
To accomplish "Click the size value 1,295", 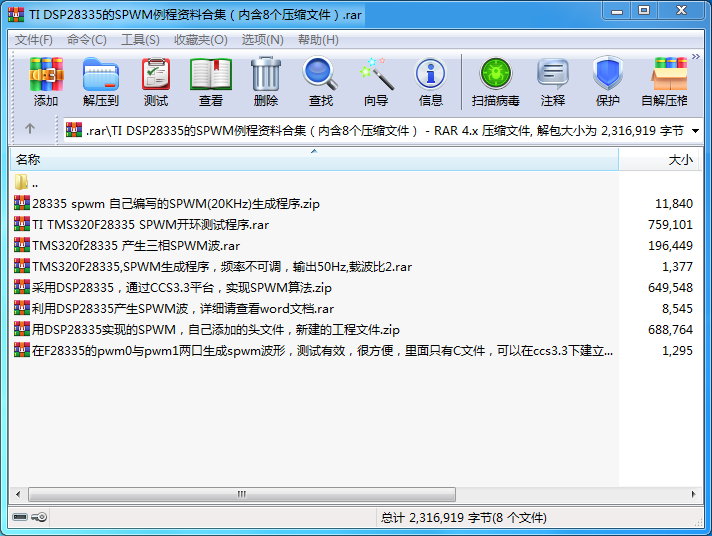I will coord(677,351).
